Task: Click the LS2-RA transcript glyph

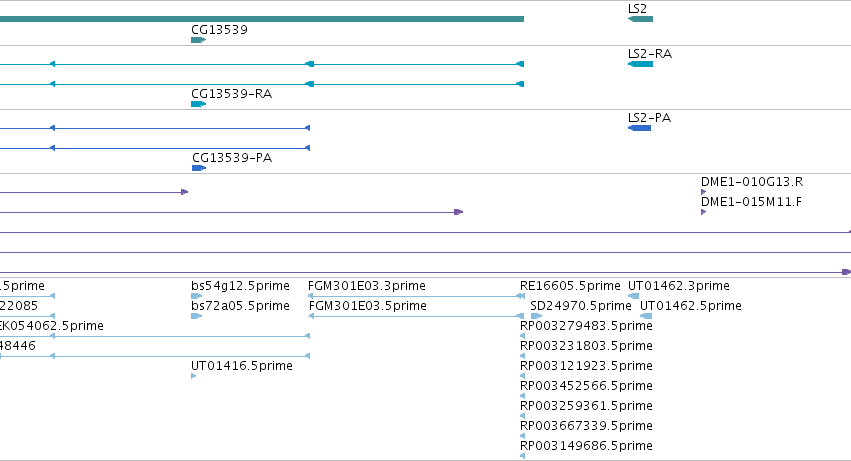Action: (x=640, y=64)
